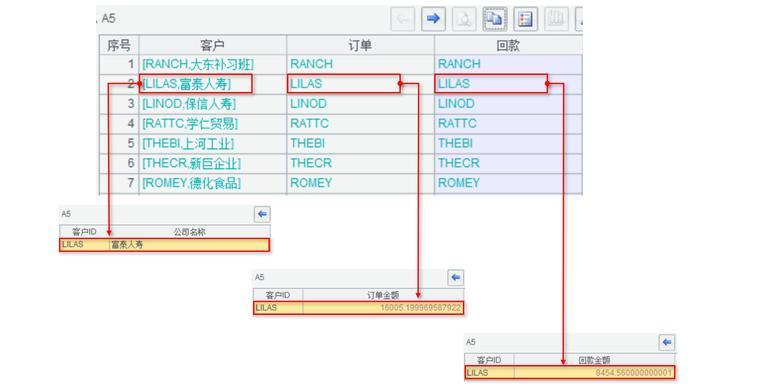
Task: Click ROMEY in the 回款 column
Action: tap(508, 183)
